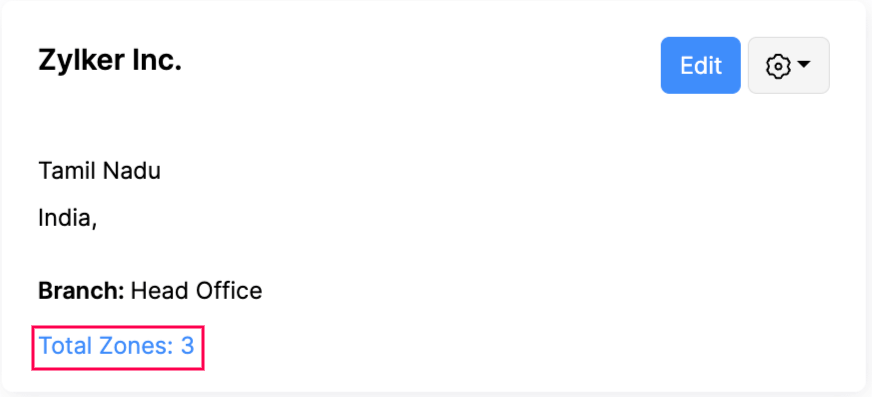The image size is (872, 397).
Task: Open the Total Zones: 3 link
Action: click(x=116, y=346)
